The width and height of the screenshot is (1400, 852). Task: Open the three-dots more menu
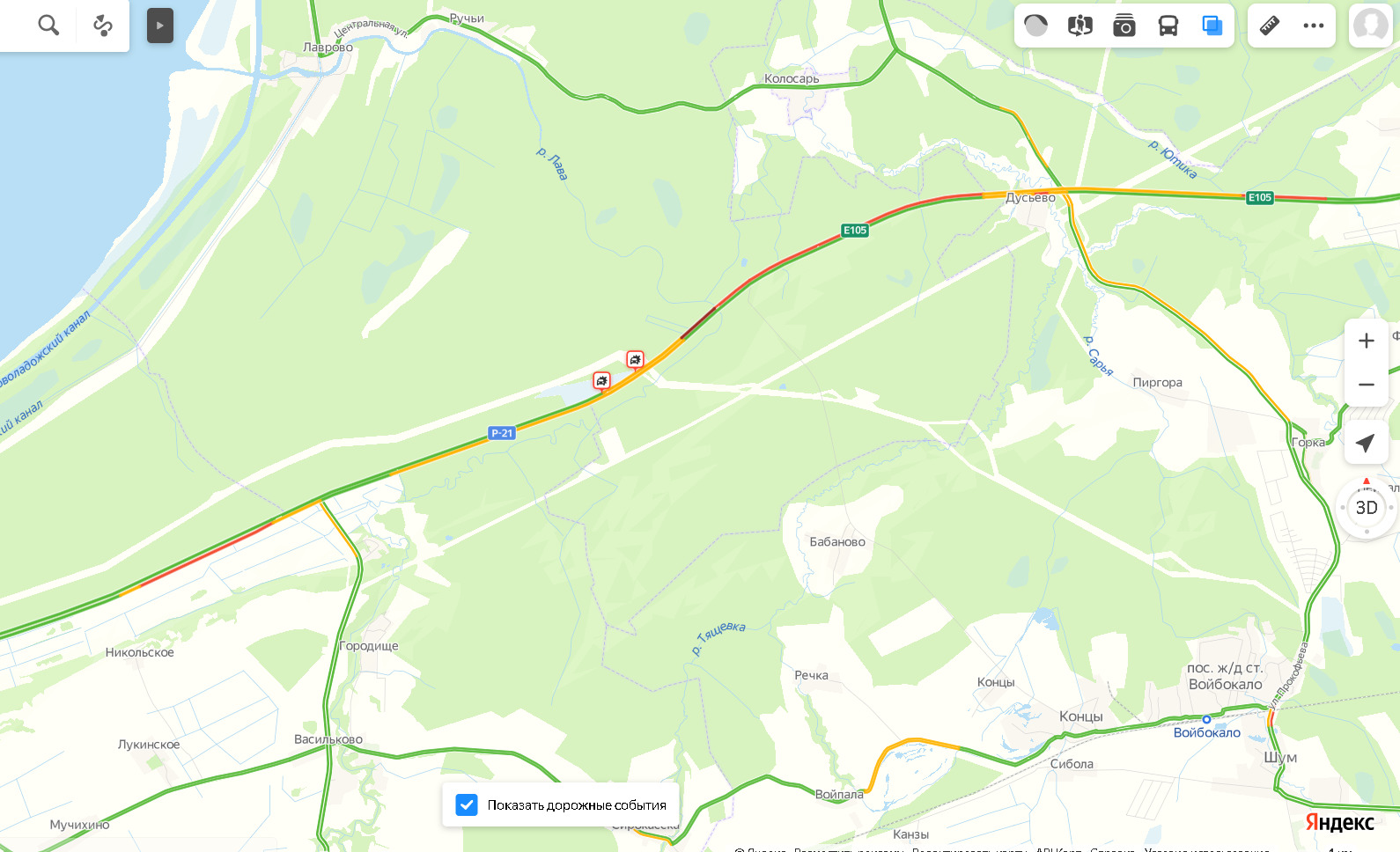coord(1314,26)
